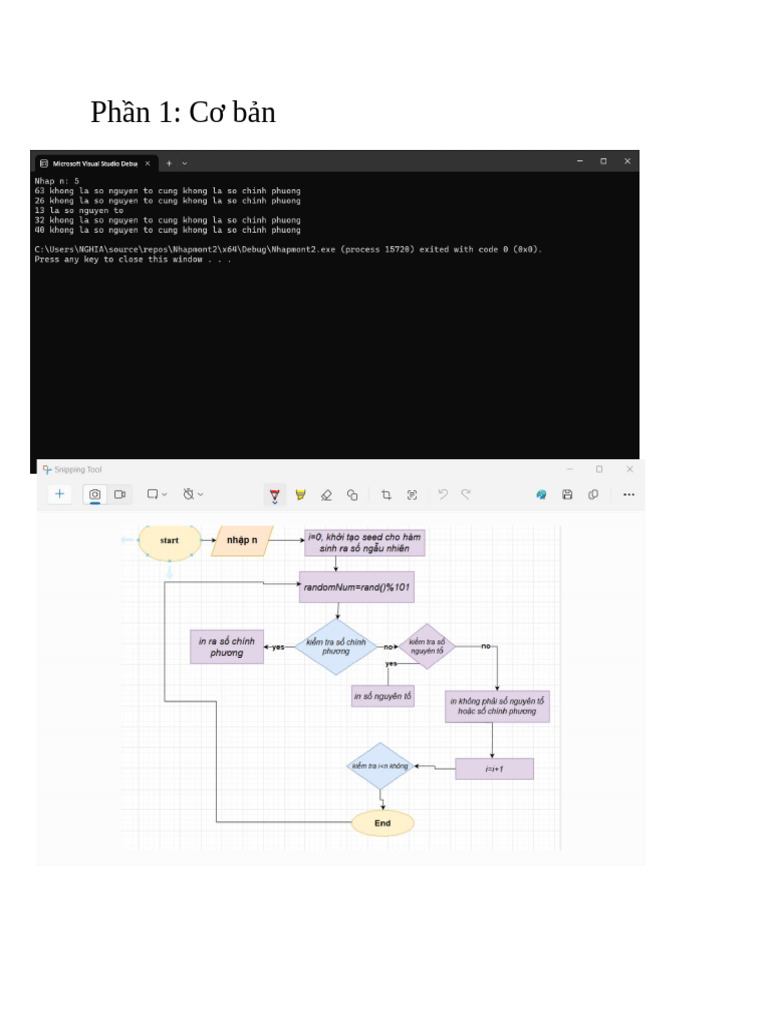
Task: Switch to Snip camera mode
Action: (x=95, y=494)
